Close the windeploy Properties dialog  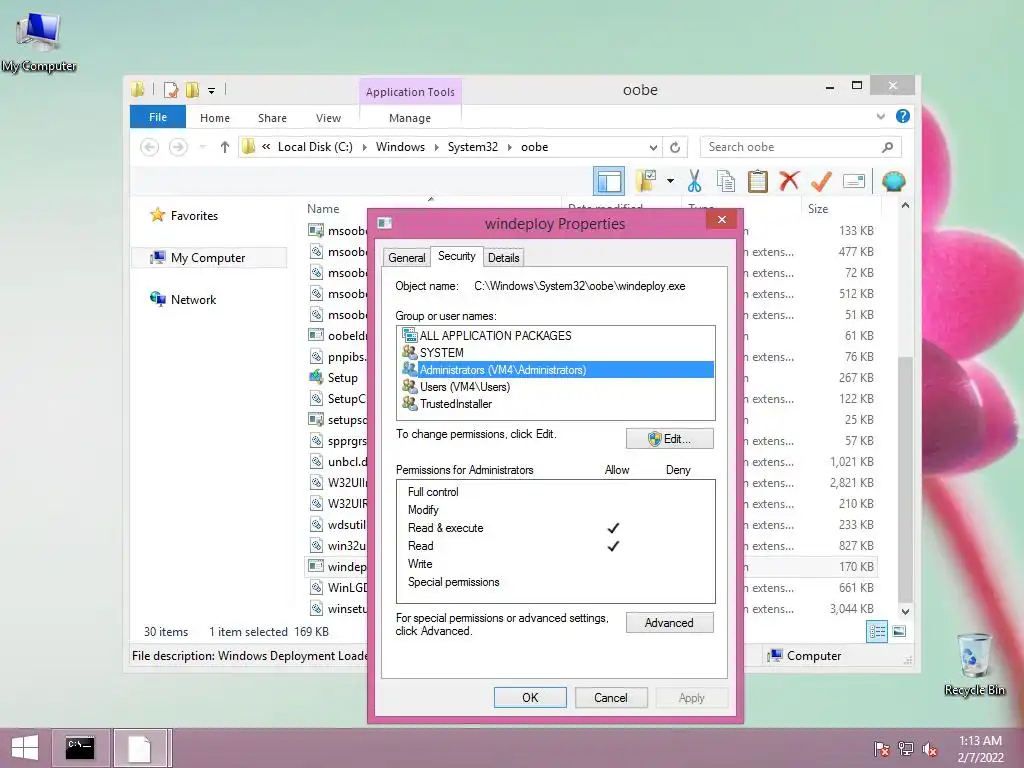(722, 219)
